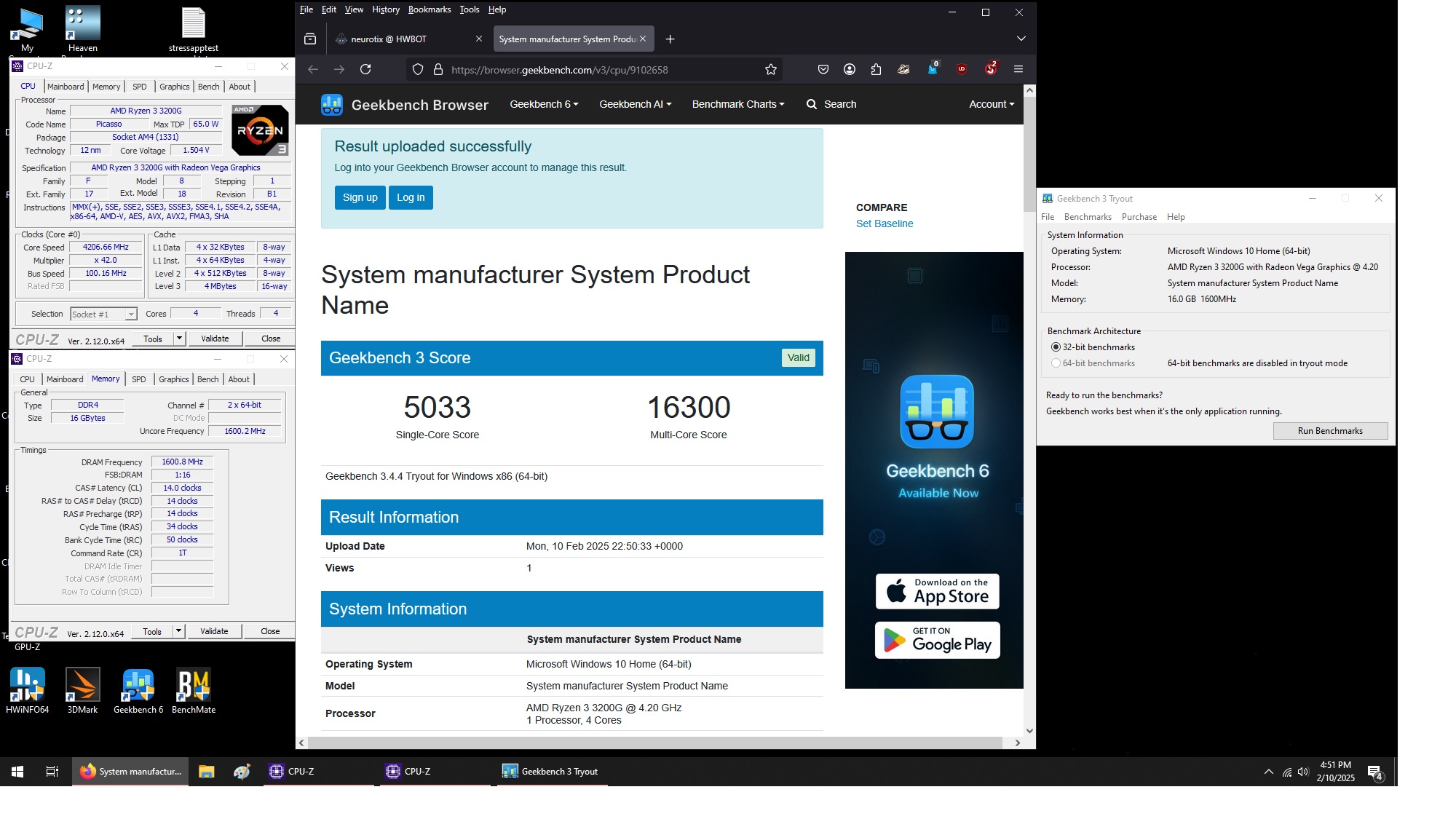Click Download on the App Store badge
This screenshot has width=1456, height=819.
coord(937,591)
